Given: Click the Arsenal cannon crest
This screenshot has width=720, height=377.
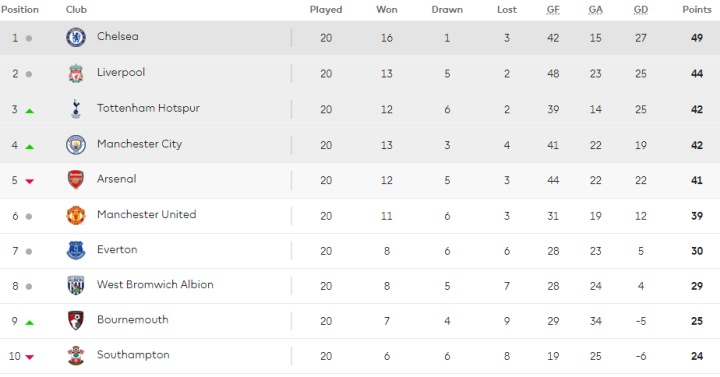Looking at the screenshot, I should [x=76, y=180].
